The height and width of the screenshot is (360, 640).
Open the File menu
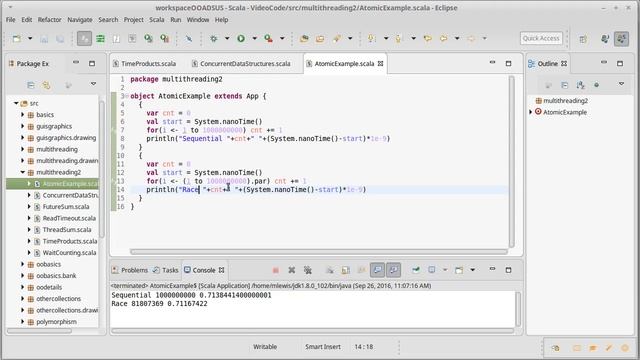point(11,20)
